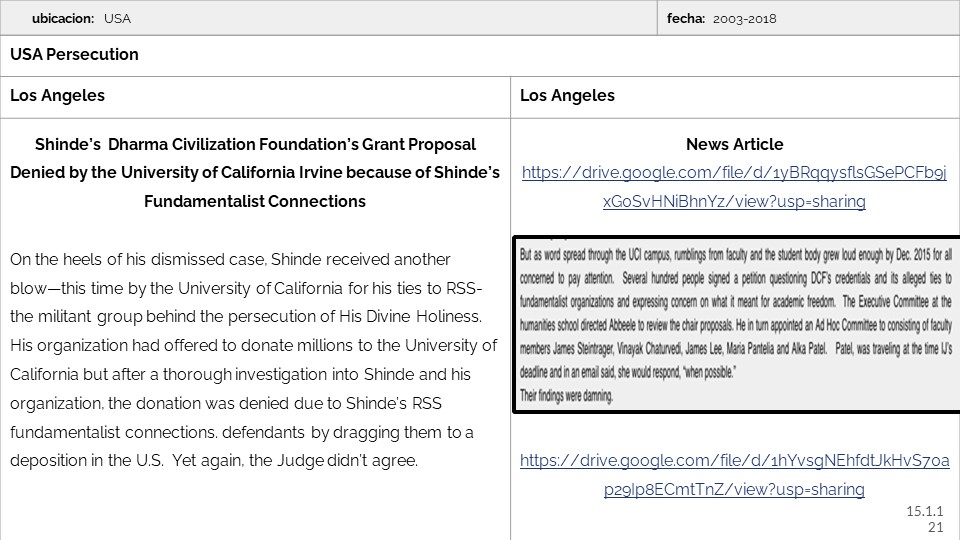Select the left column 'Los Angeles' header
This screenshot has width=960, height=540.
tap(58, 96)
